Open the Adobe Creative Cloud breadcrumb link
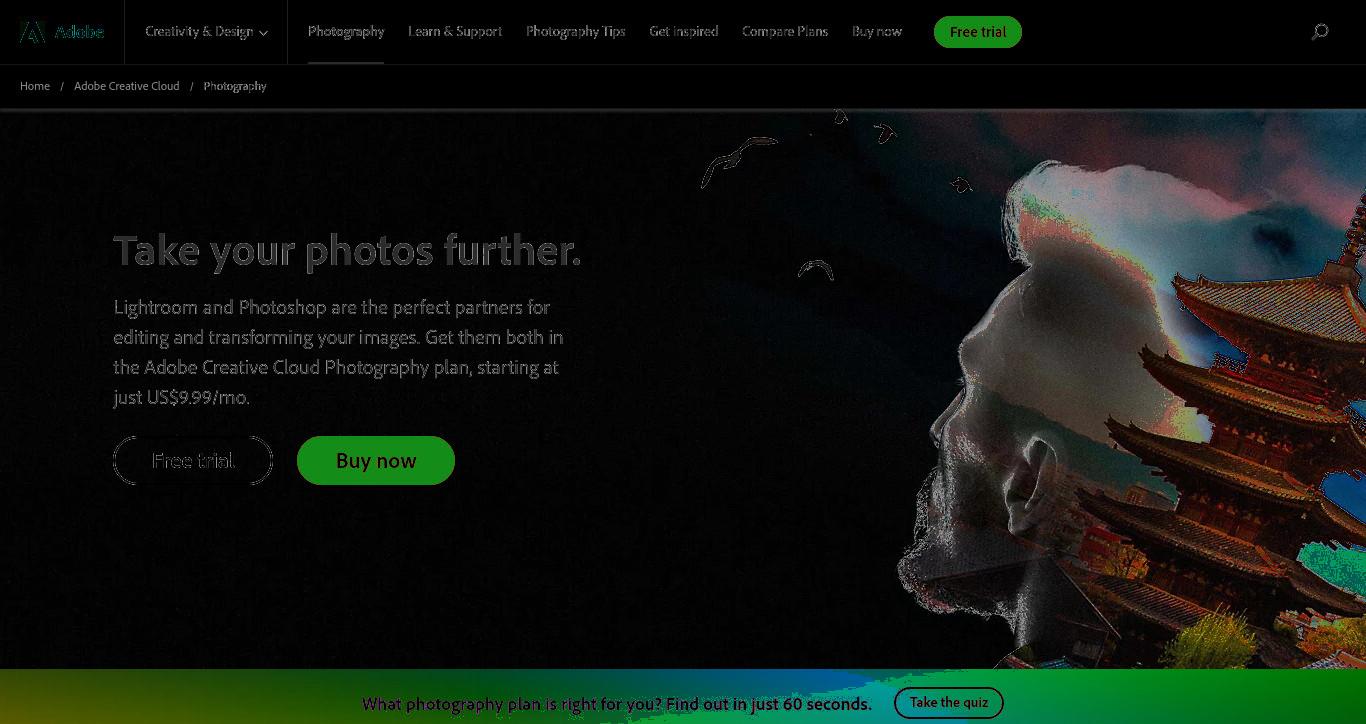The image size is (1366, 724). pos(127,86)
